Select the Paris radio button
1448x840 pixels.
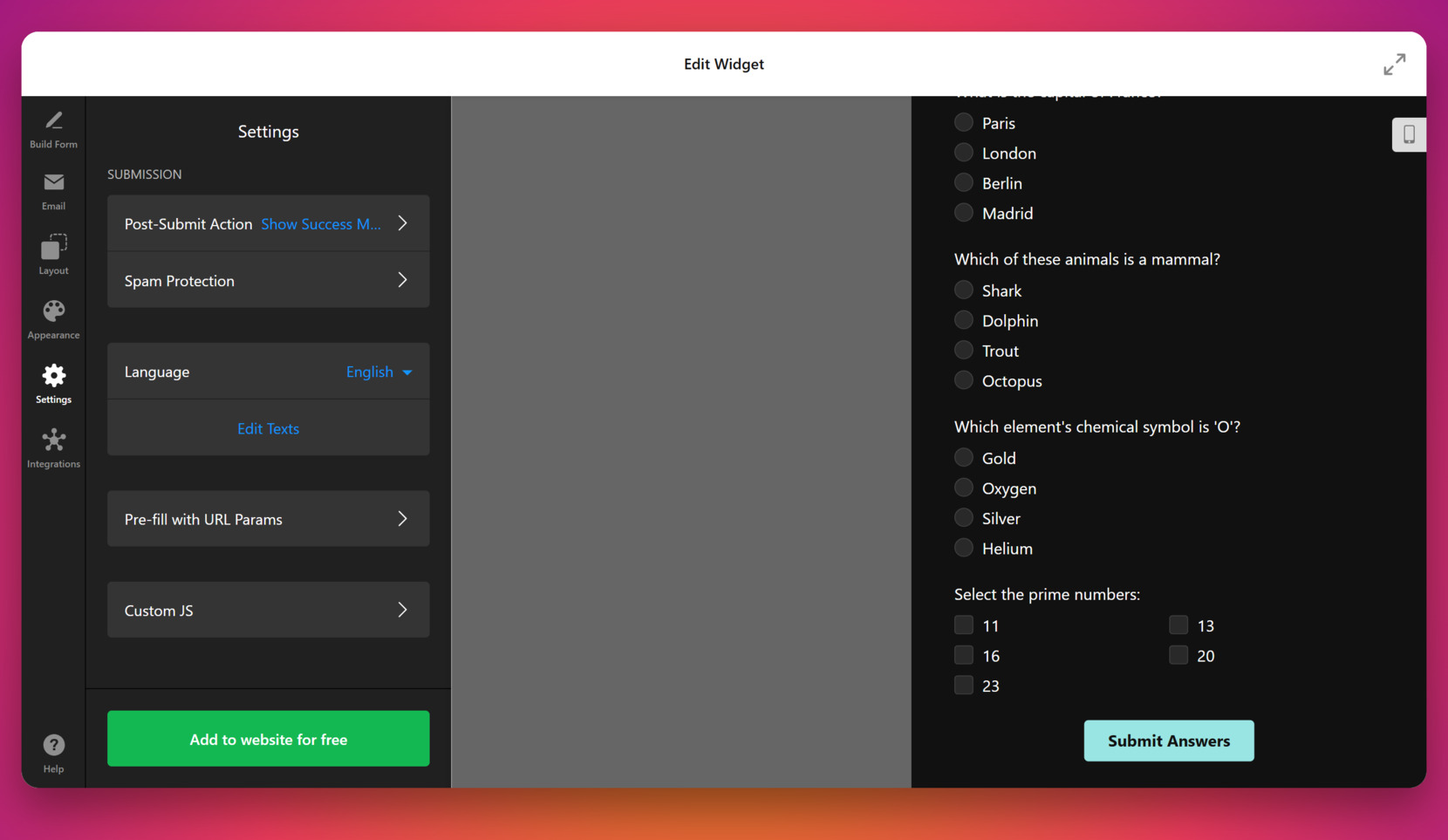point(963,123)
